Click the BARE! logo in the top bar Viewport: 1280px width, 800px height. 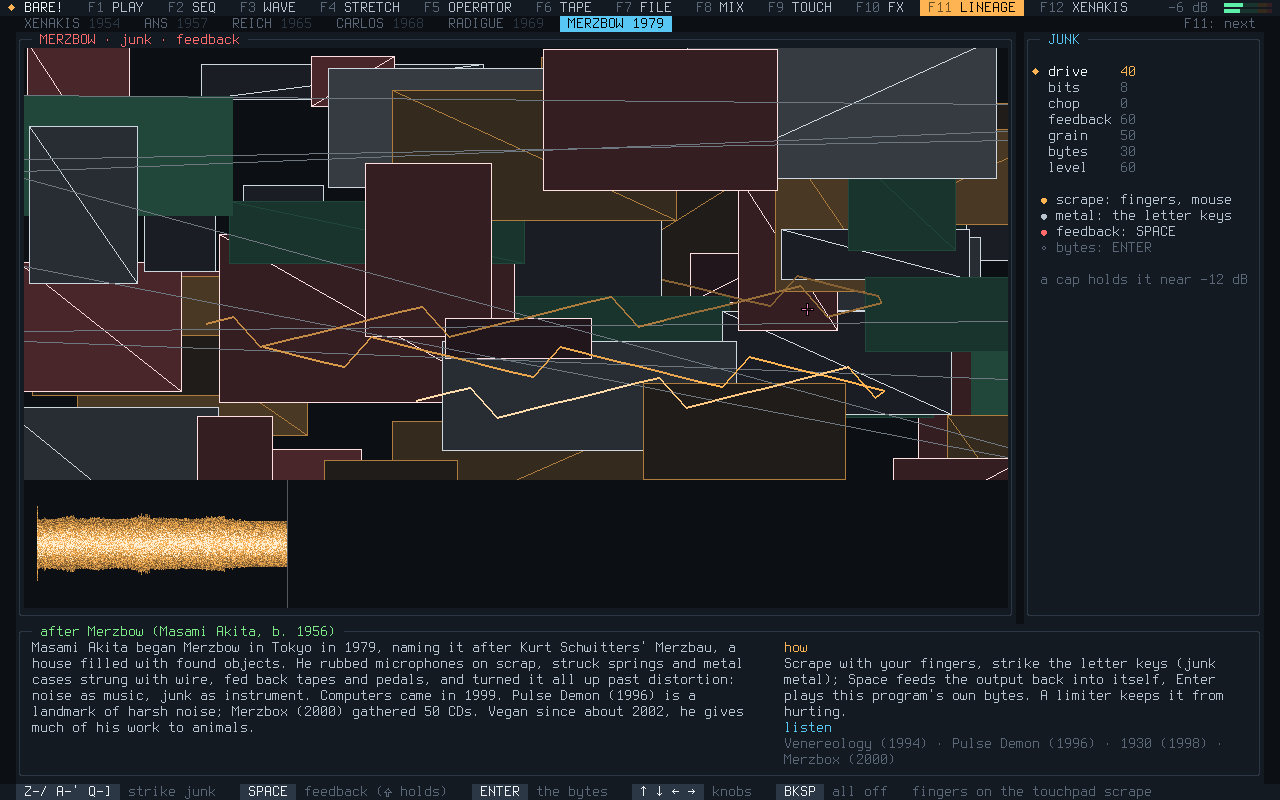click(36, 7)
